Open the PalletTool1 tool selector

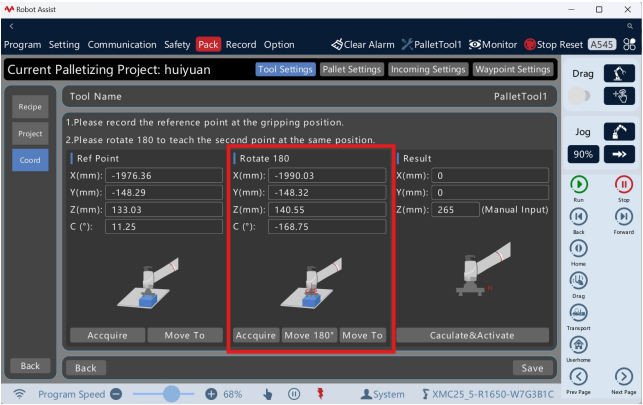(x=431, y=44)
